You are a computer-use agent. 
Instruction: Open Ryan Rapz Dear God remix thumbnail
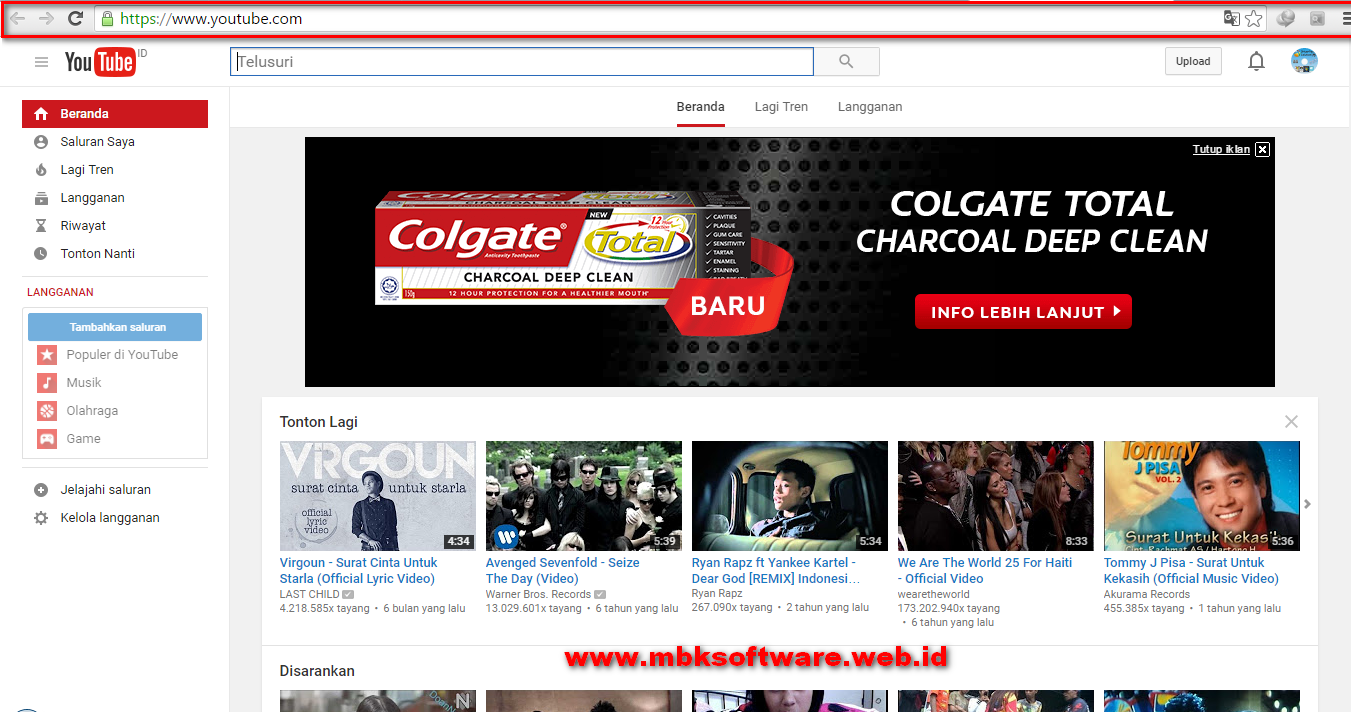790,496
